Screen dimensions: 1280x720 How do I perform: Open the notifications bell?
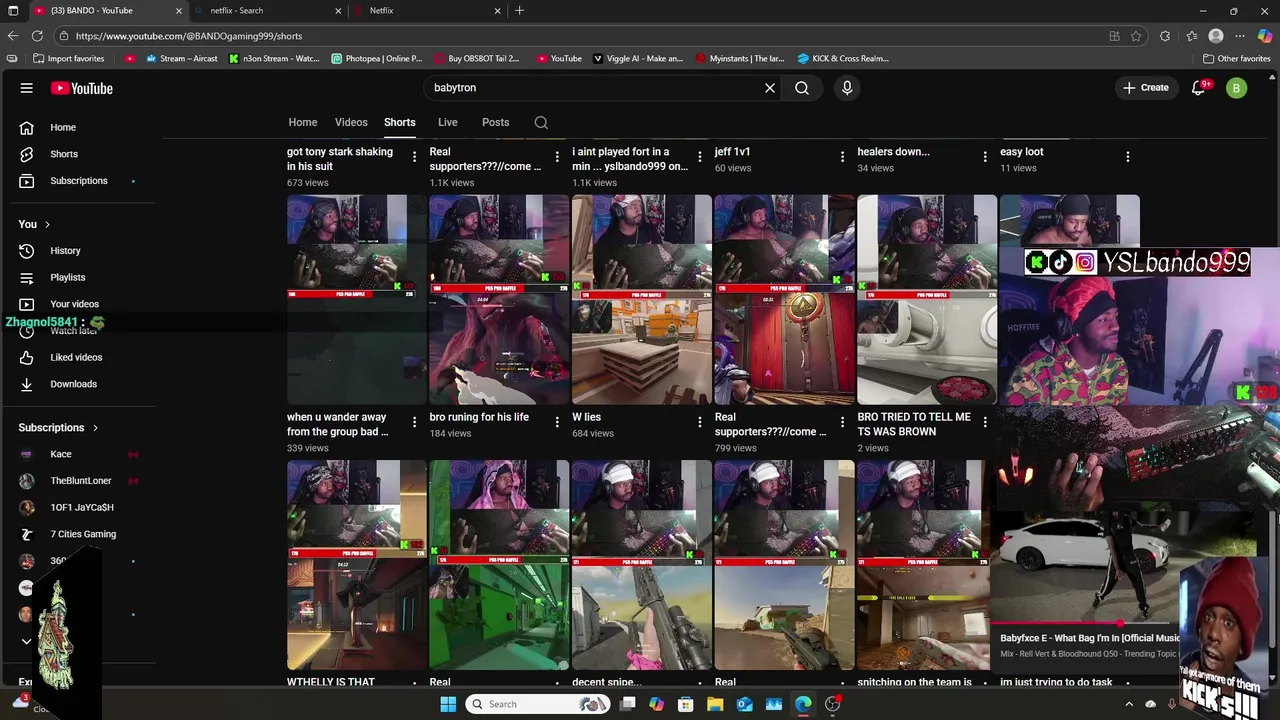coord(1198,88)
